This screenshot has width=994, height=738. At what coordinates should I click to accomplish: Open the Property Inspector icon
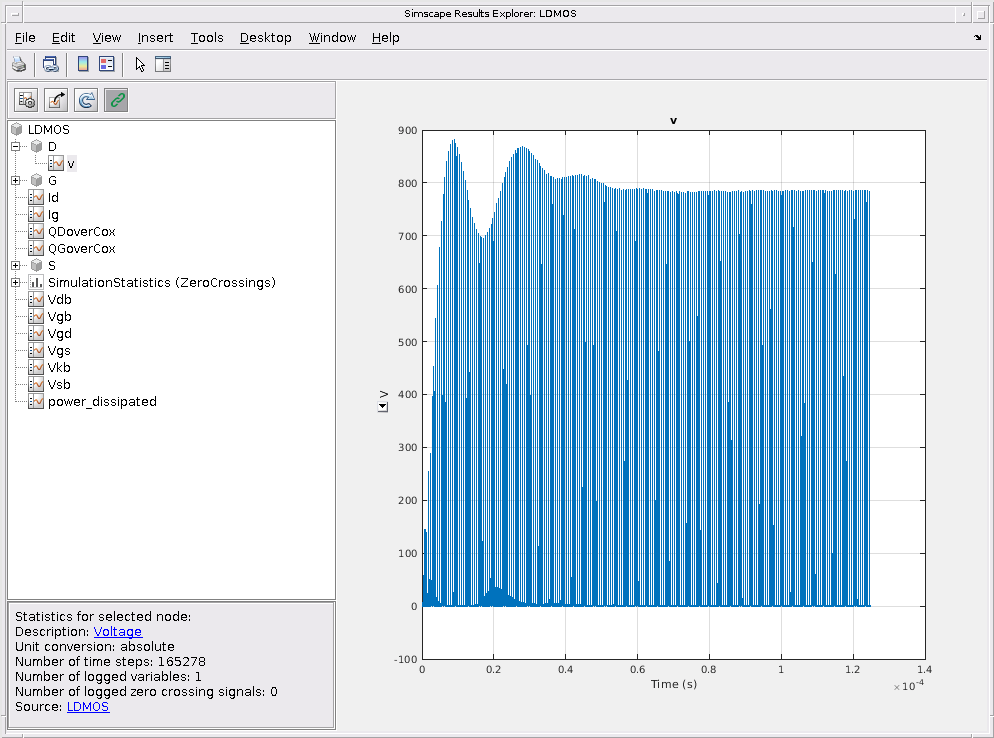tap(163, 65)
